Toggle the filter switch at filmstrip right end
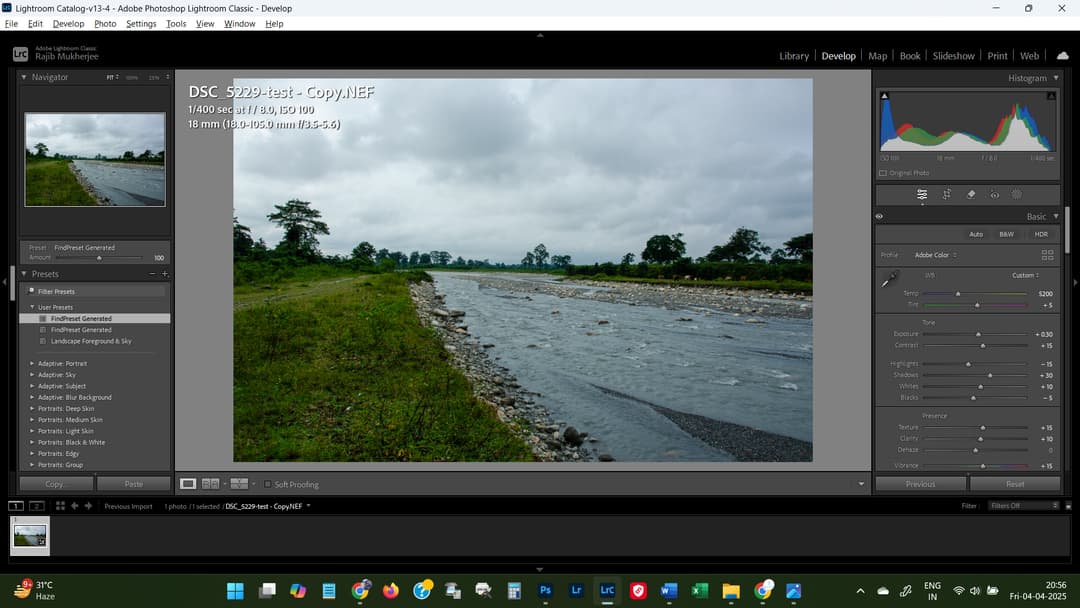1080x608 pixels. click(x=1068, y=506)
